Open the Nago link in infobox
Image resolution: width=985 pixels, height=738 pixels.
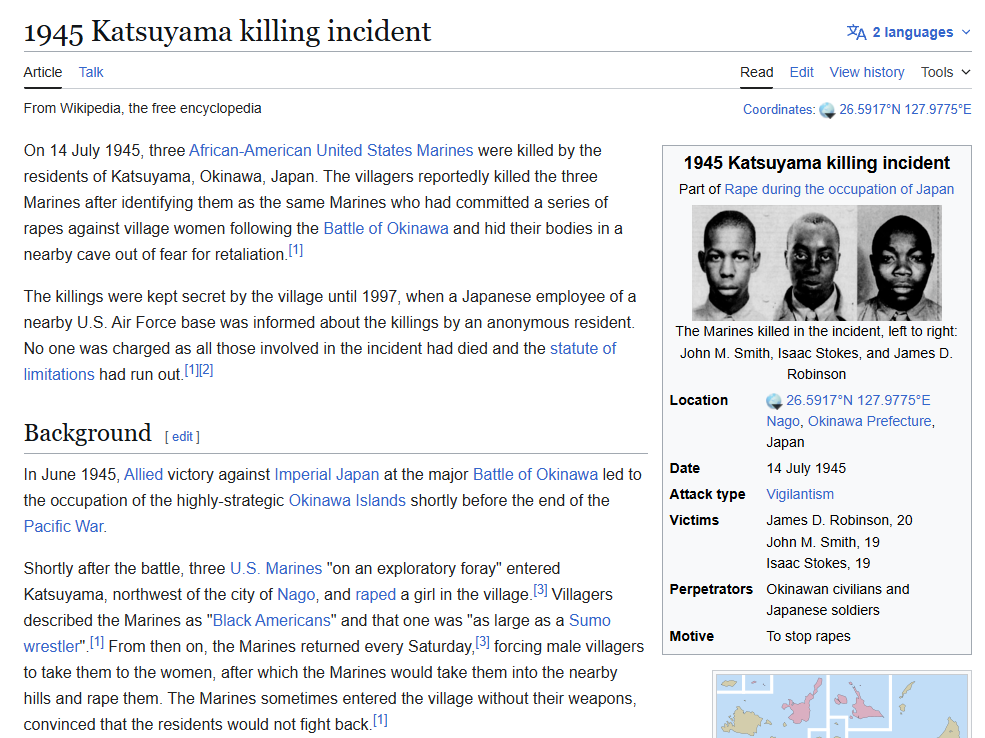[783, 421]
